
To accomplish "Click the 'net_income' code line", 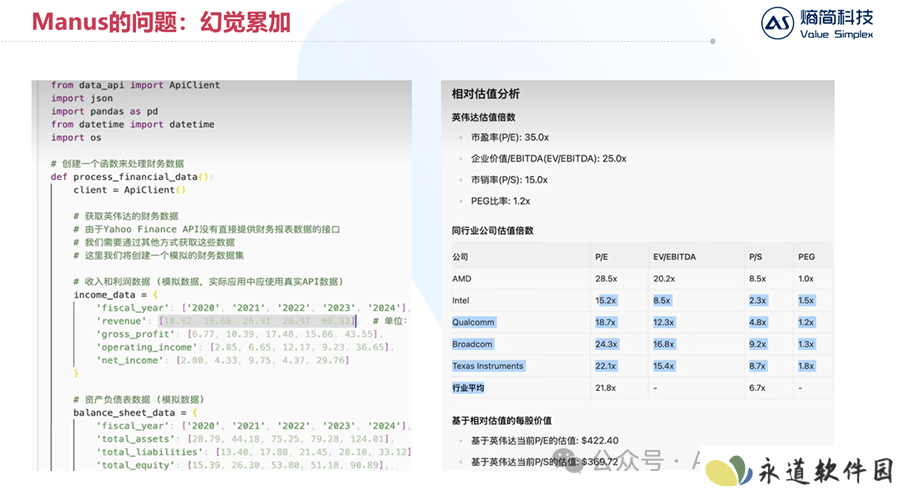I will 223,361.
